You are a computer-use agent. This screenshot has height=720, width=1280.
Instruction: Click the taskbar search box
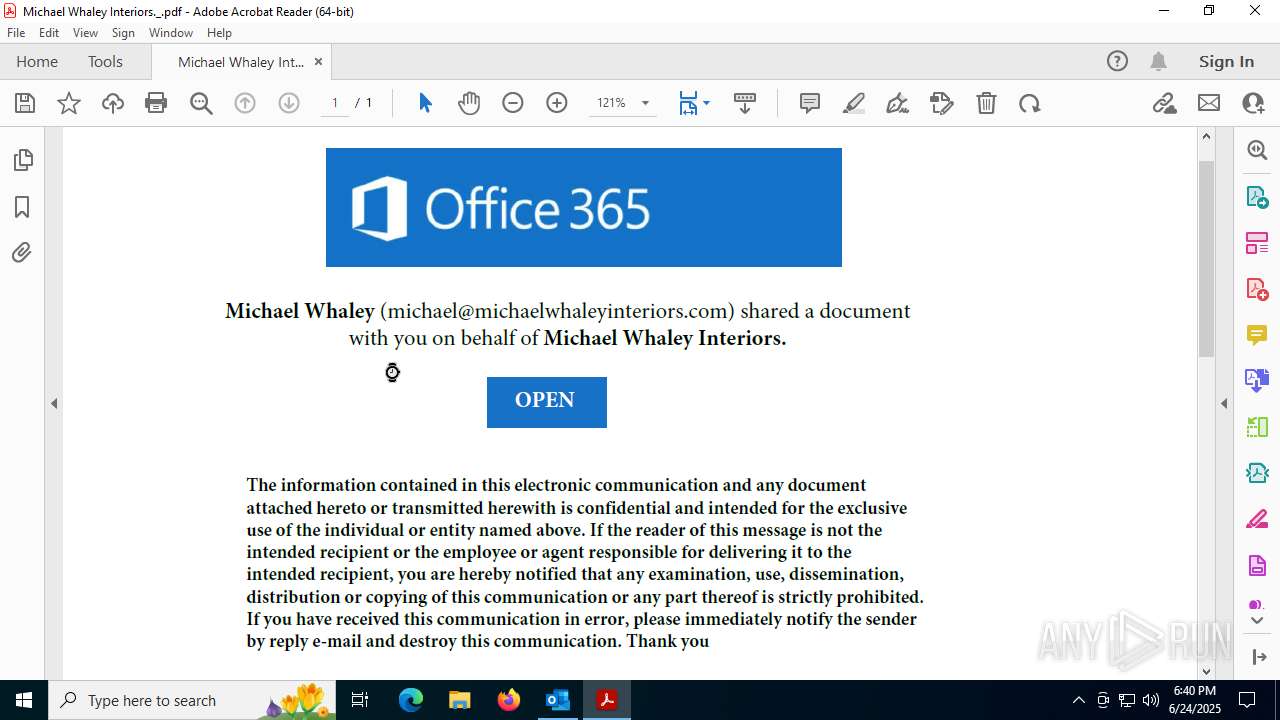(194, 700)
